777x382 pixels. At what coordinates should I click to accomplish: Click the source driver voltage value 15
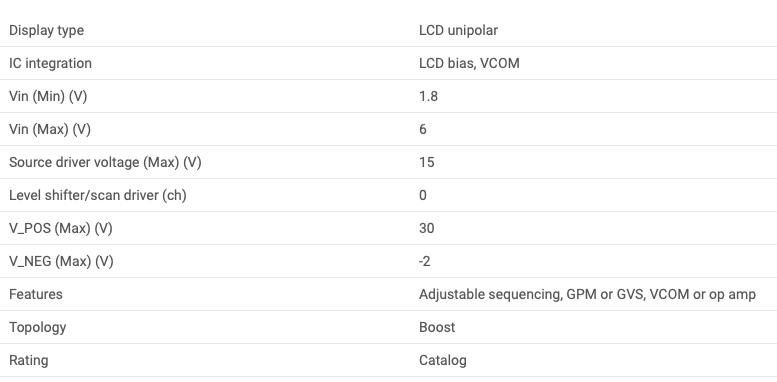tap(427, 163)
